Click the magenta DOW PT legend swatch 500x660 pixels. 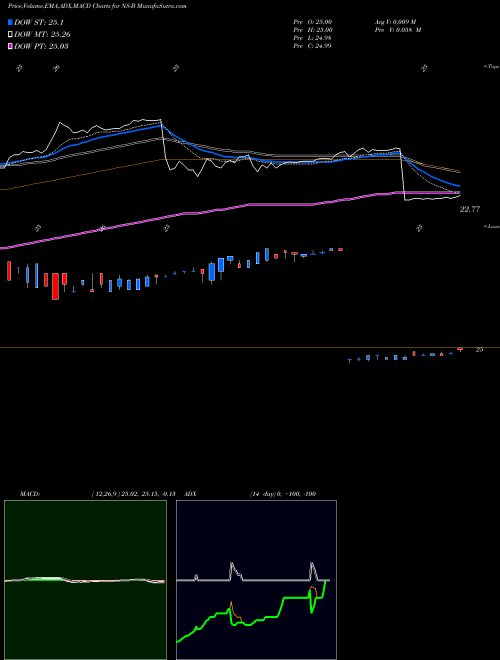[10, 46]
